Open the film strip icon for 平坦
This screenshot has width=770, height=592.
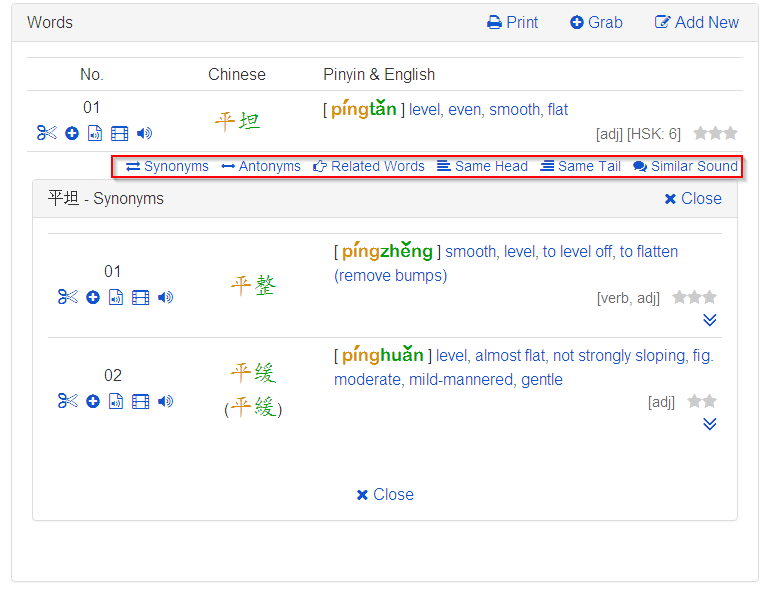tap(120, 133)
